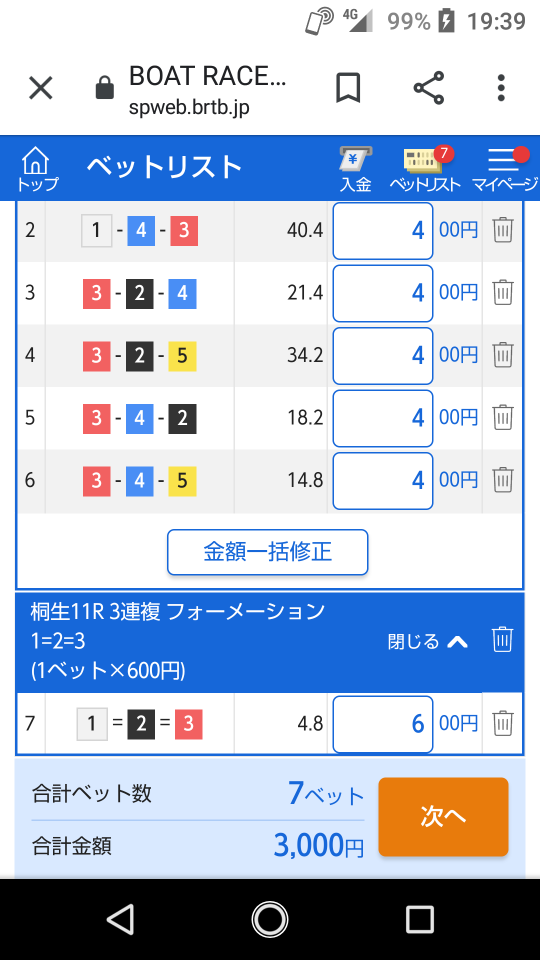The image size is (540, 960).
Task: Tap the 入金 deposit icon
Action: coord(356,170)
